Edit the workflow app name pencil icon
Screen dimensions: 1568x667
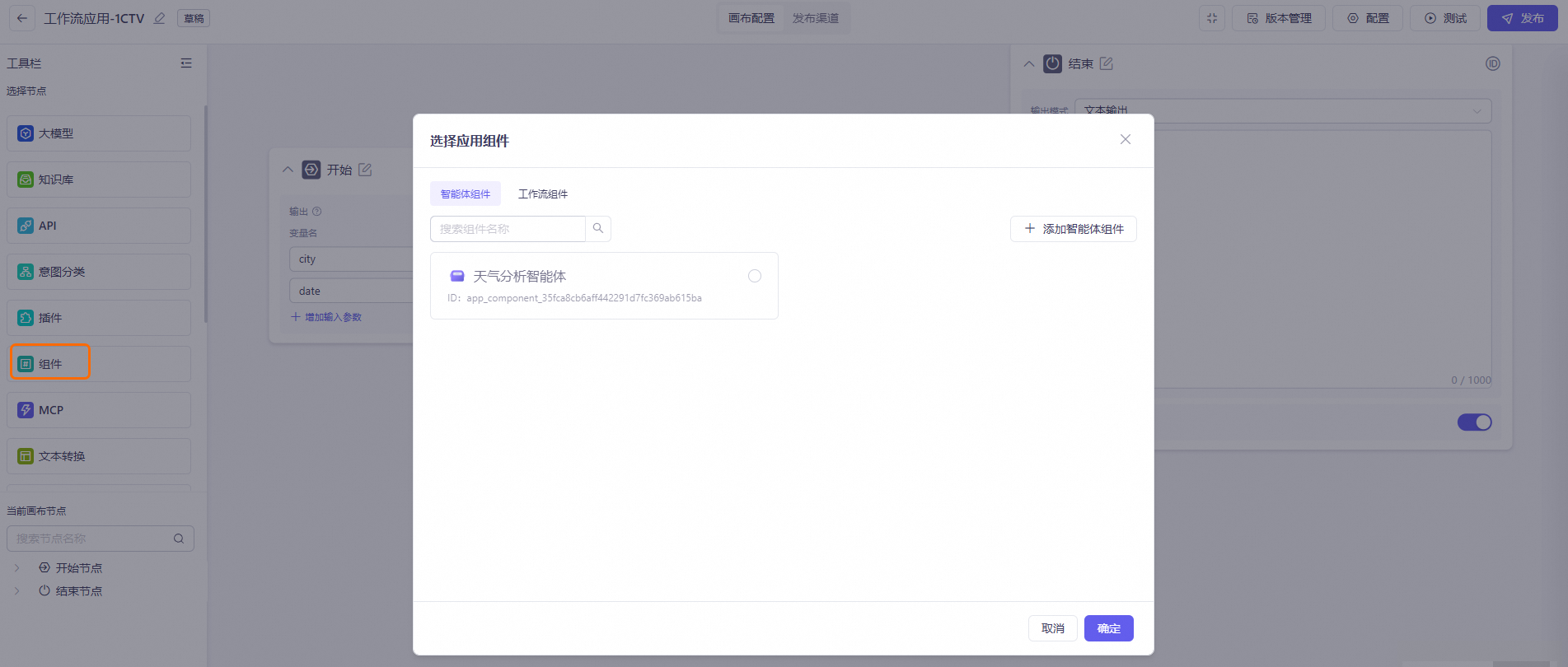click(160, 18)
